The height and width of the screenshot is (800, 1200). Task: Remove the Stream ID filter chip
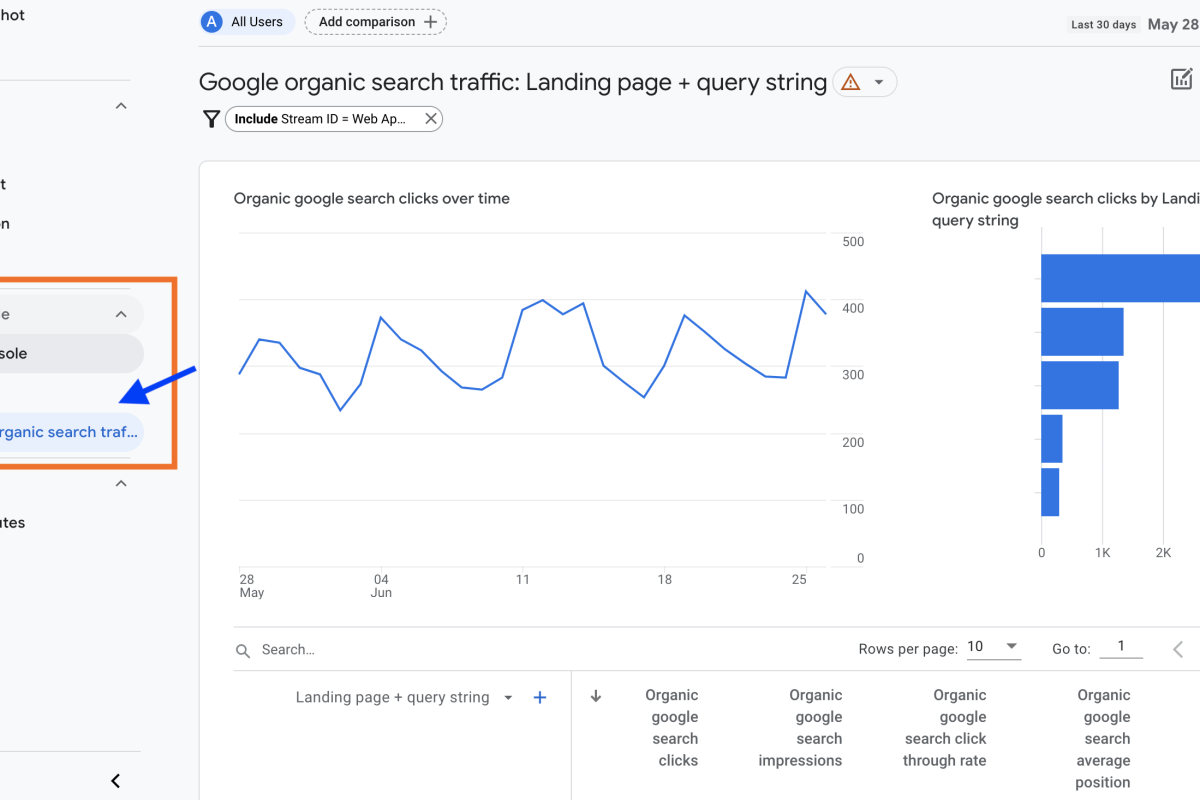tap(431, 119)
